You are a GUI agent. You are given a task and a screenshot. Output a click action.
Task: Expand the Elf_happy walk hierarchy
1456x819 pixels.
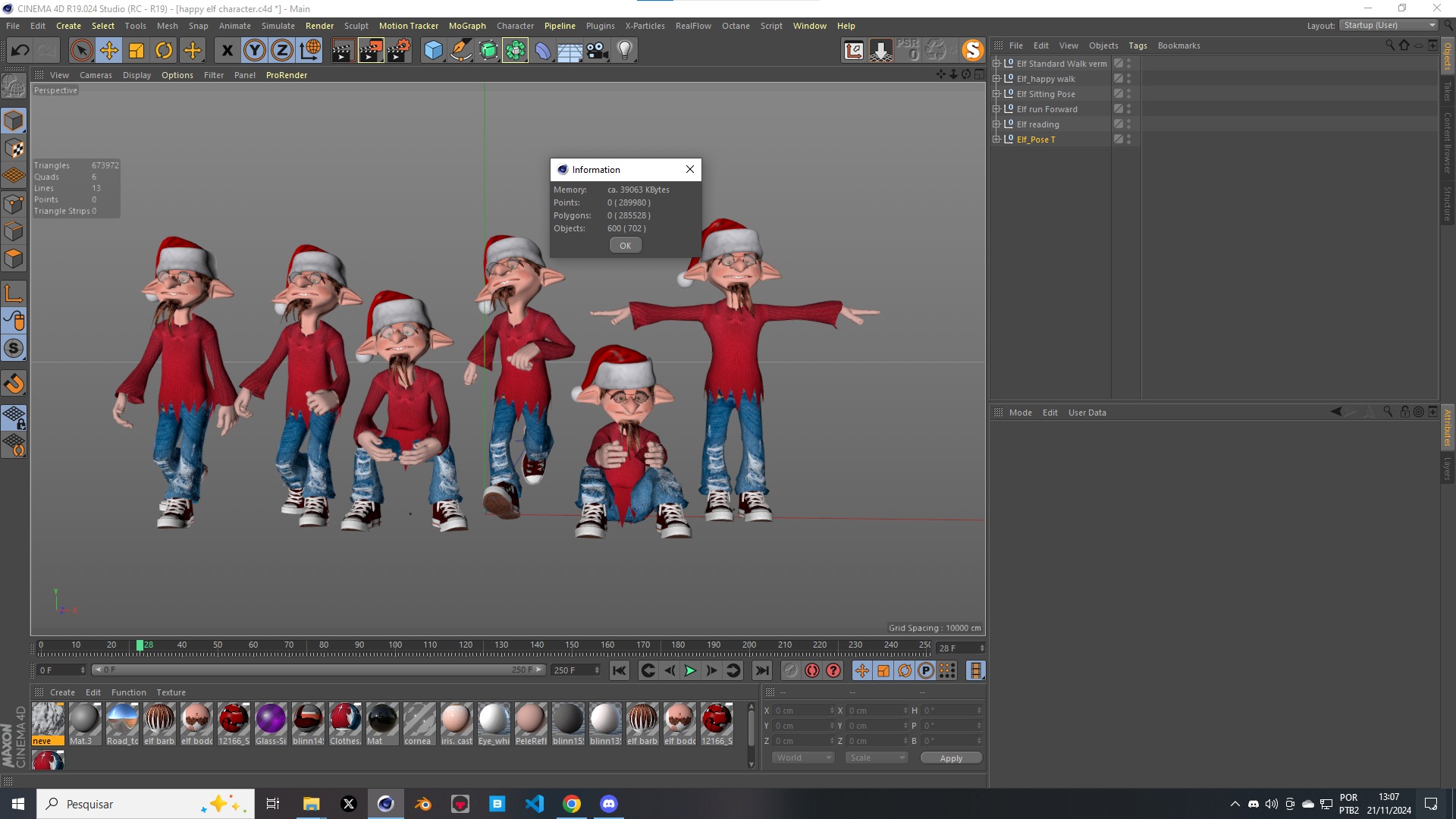tap(996, 79)
